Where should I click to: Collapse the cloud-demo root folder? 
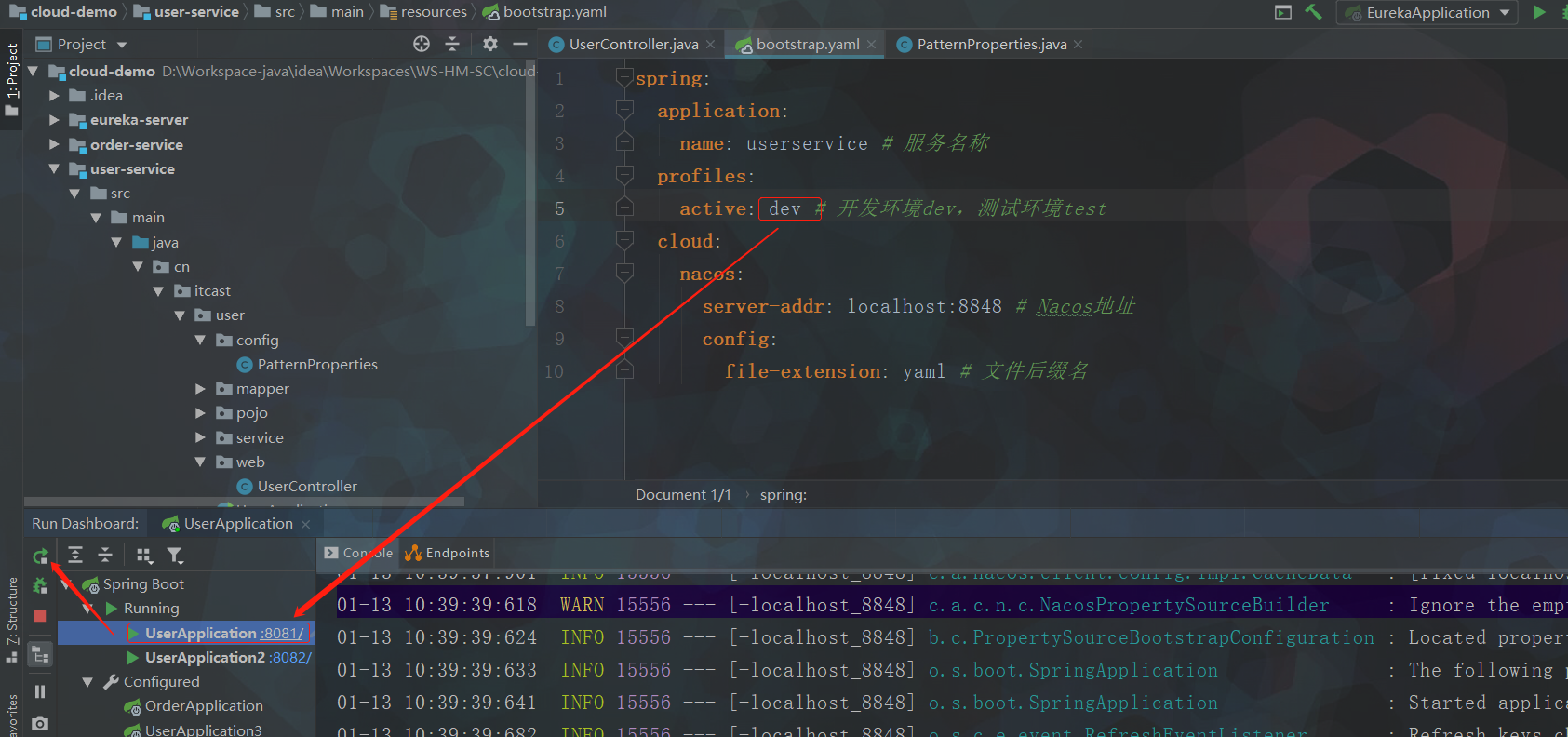(x=34, y=71)
